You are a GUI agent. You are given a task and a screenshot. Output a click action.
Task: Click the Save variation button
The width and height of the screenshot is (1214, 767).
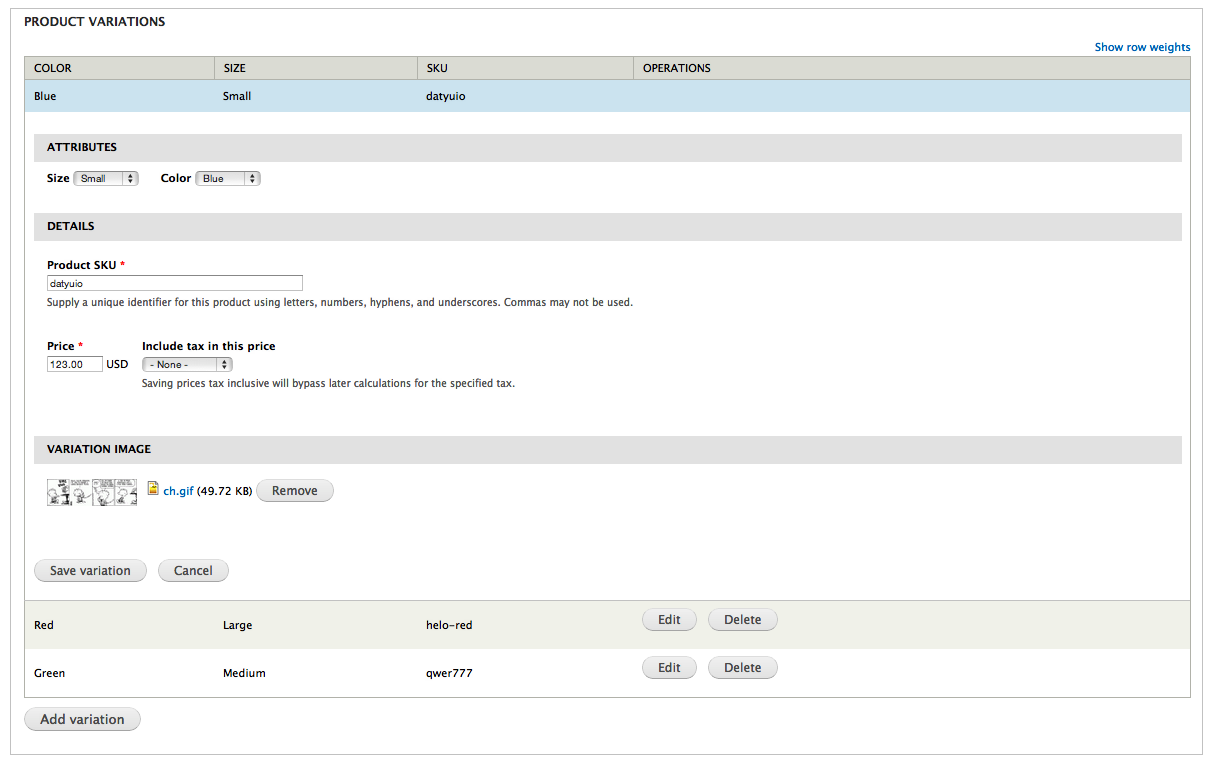click(90, 571)
